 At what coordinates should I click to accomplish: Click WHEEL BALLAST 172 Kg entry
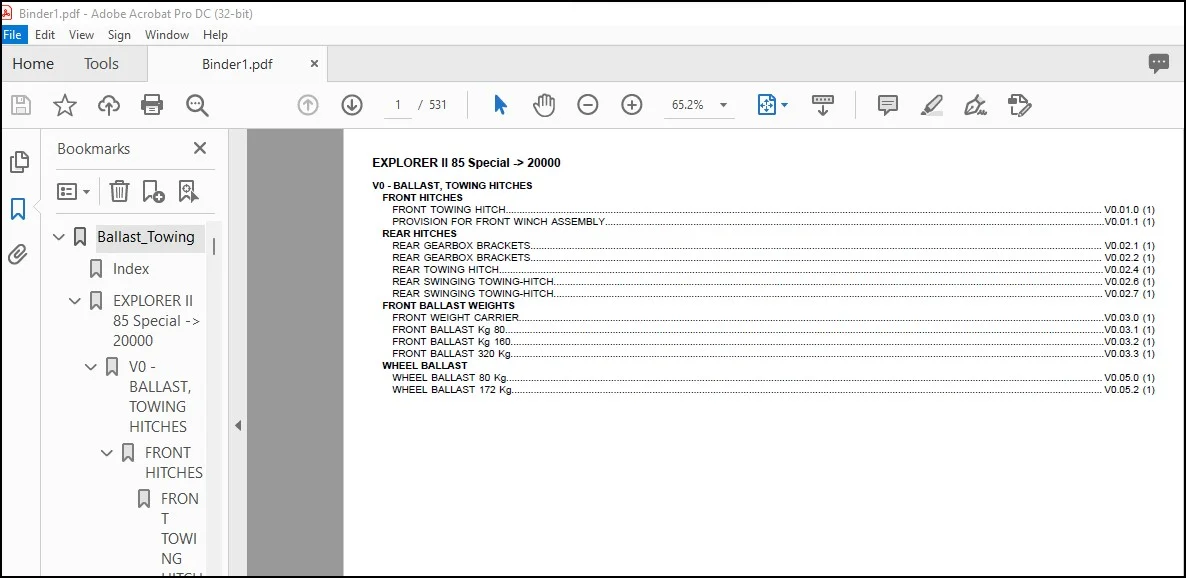pos(452,390)
